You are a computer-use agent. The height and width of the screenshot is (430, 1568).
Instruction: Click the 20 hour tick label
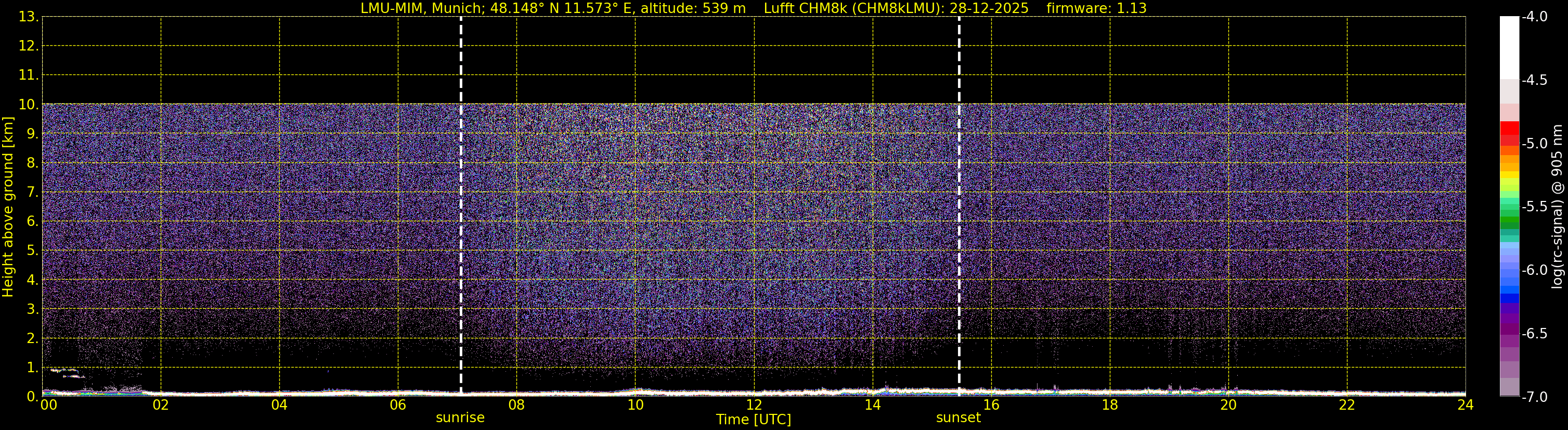pos(1228,405)
